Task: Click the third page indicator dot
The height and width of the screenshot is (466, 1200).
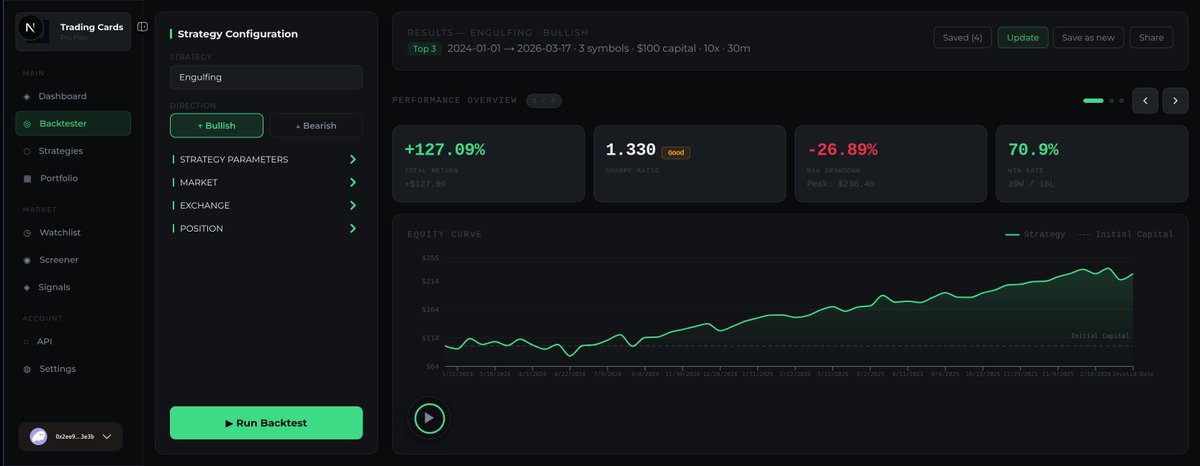Action: coord(1122,101)
